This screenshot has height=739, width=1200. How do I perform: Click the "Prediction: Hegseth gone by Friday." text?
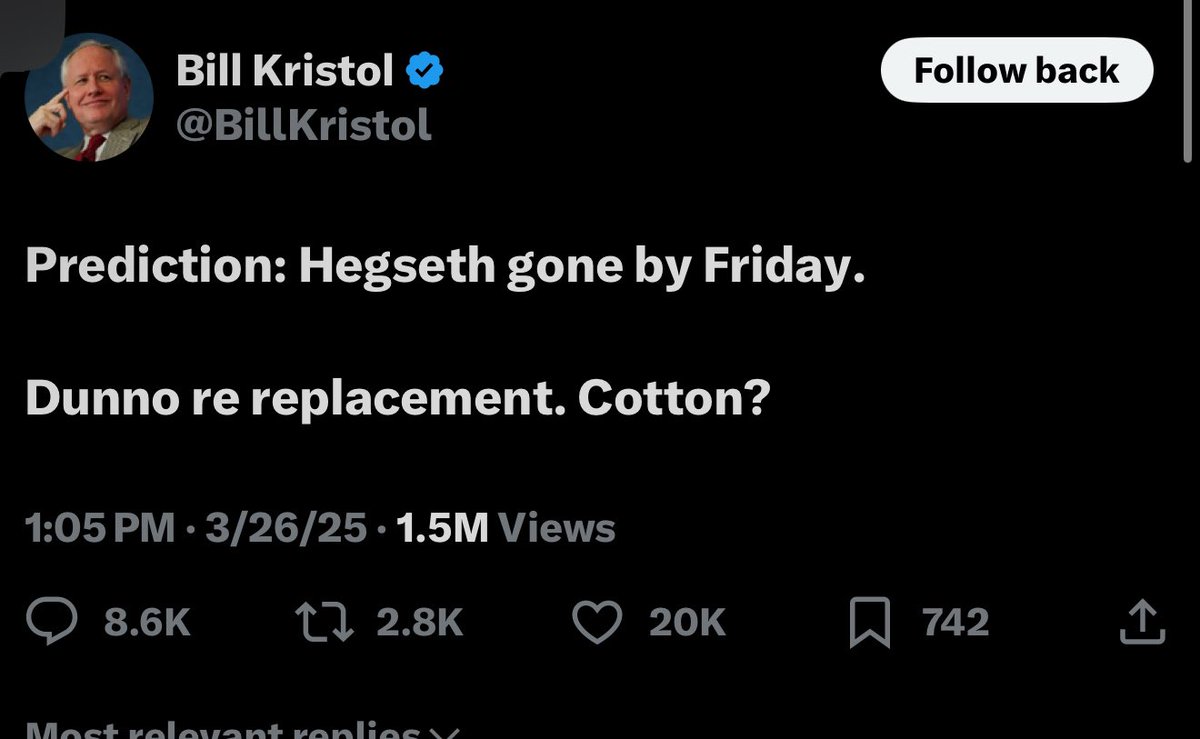[444, 270]
